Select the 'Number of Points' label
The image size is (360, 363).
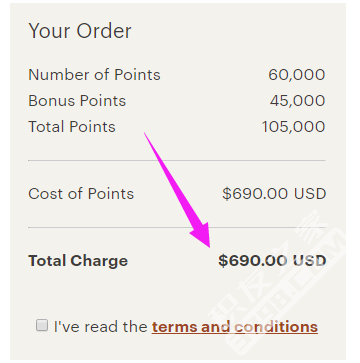94,75
